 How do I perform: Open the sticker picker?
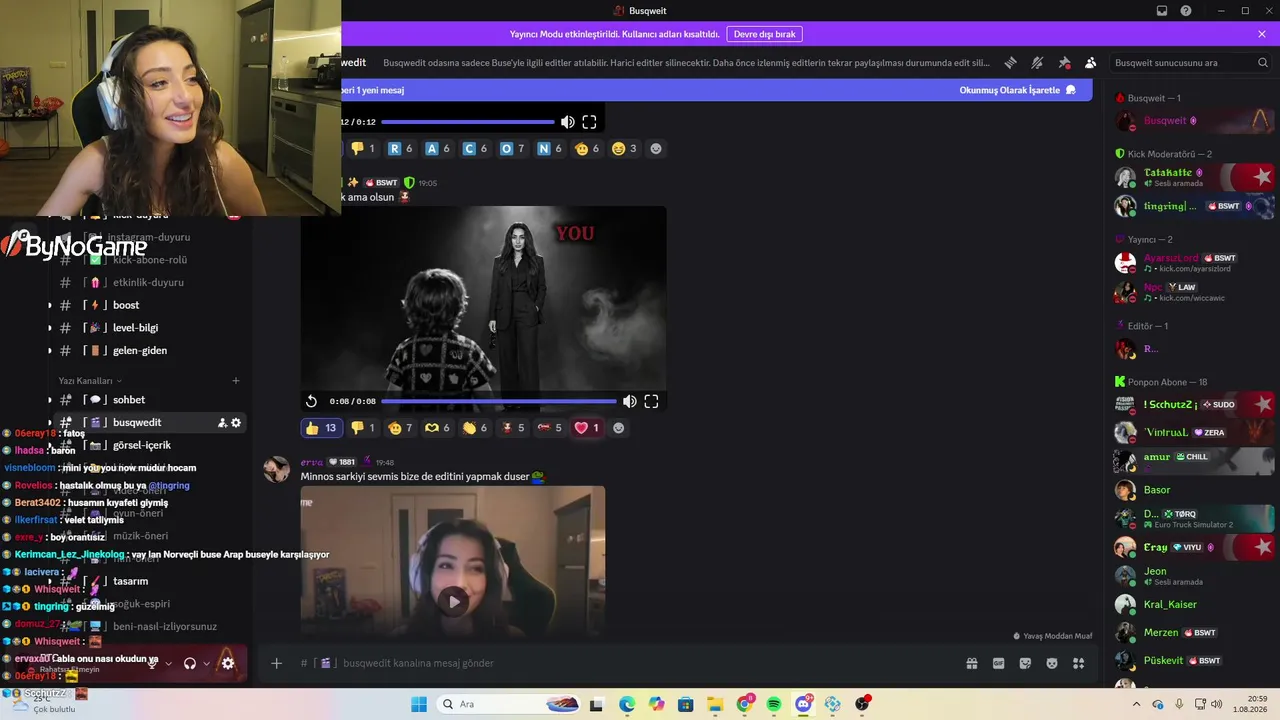1025,663
